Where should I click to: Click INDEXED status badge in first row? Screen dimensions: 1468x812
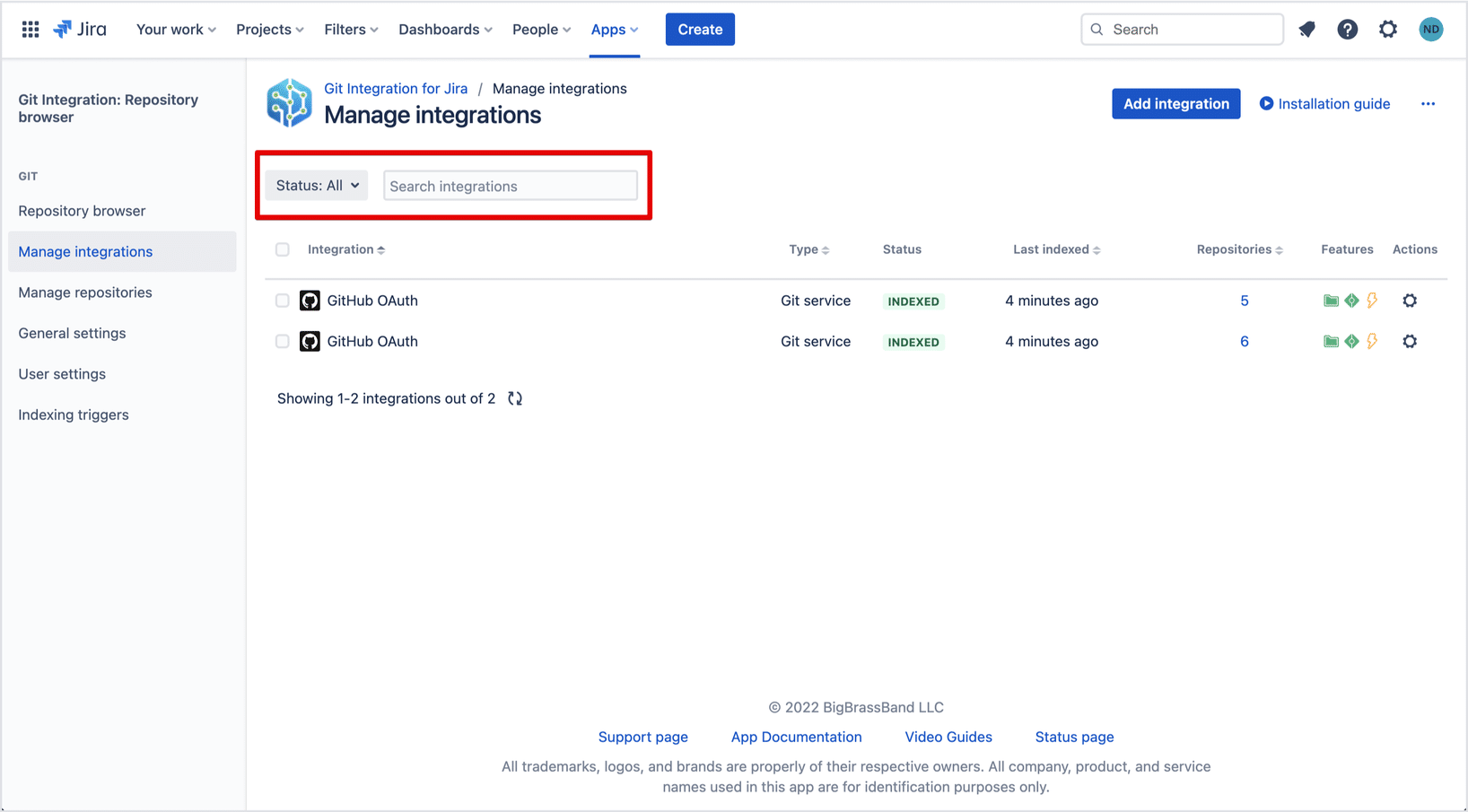(913, 301)
